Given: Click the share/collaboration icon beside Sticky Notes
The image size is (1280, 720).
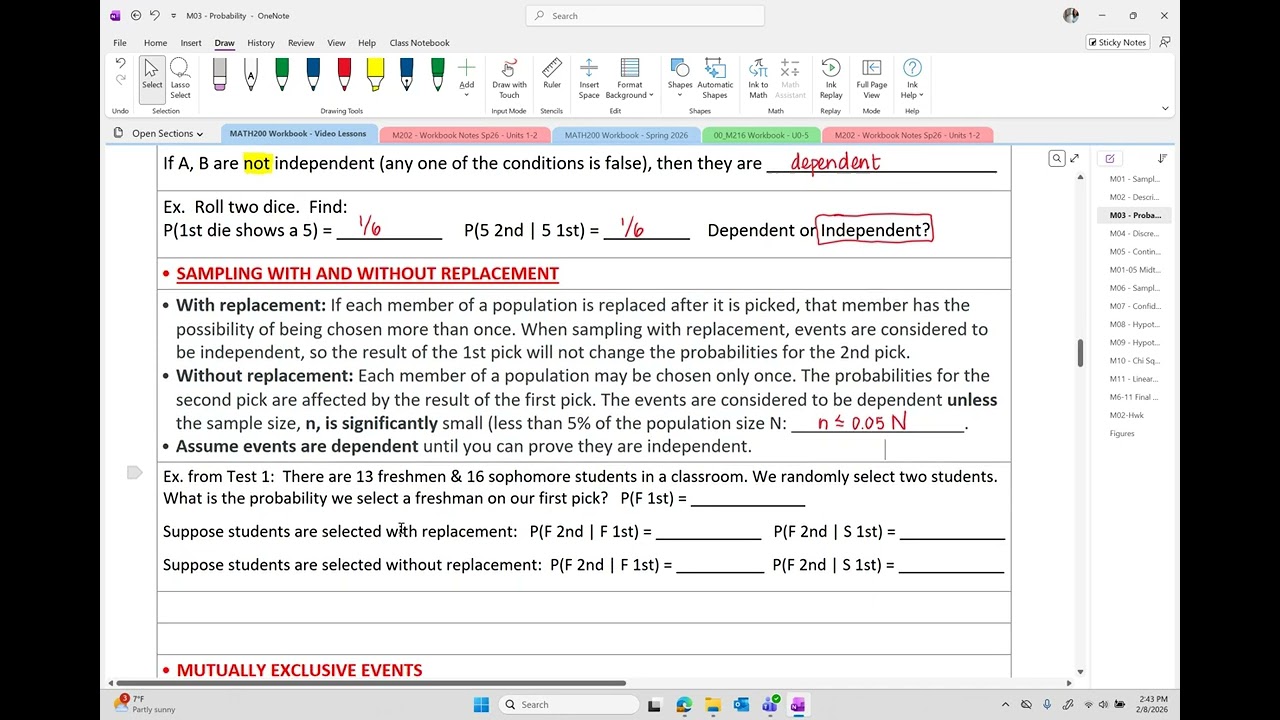Looking at the screenshot, I should click(1164, 42).
